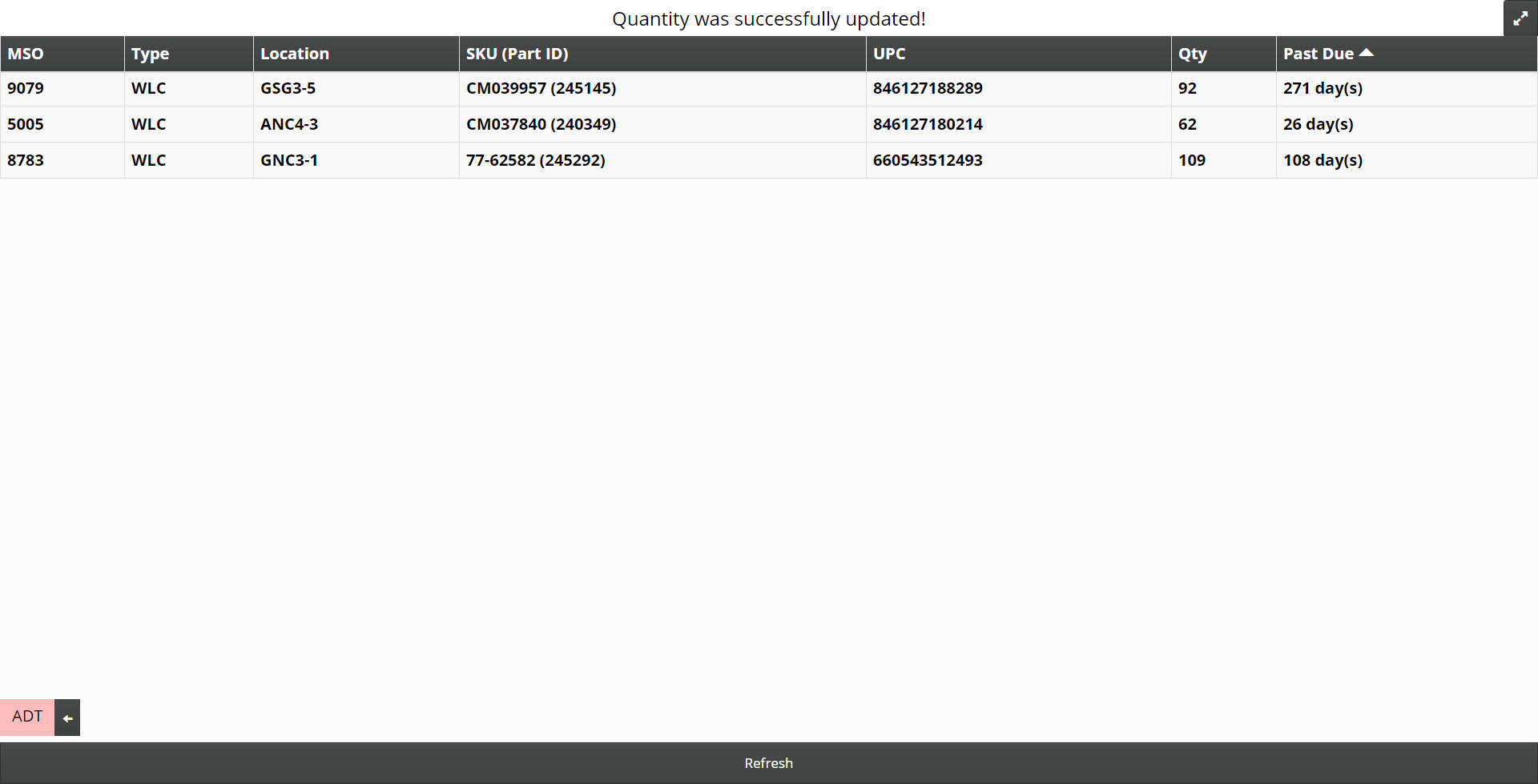Click the 26 day(s) past due cell
This screenshot has height=784, width=1538.
[1407, 124]
